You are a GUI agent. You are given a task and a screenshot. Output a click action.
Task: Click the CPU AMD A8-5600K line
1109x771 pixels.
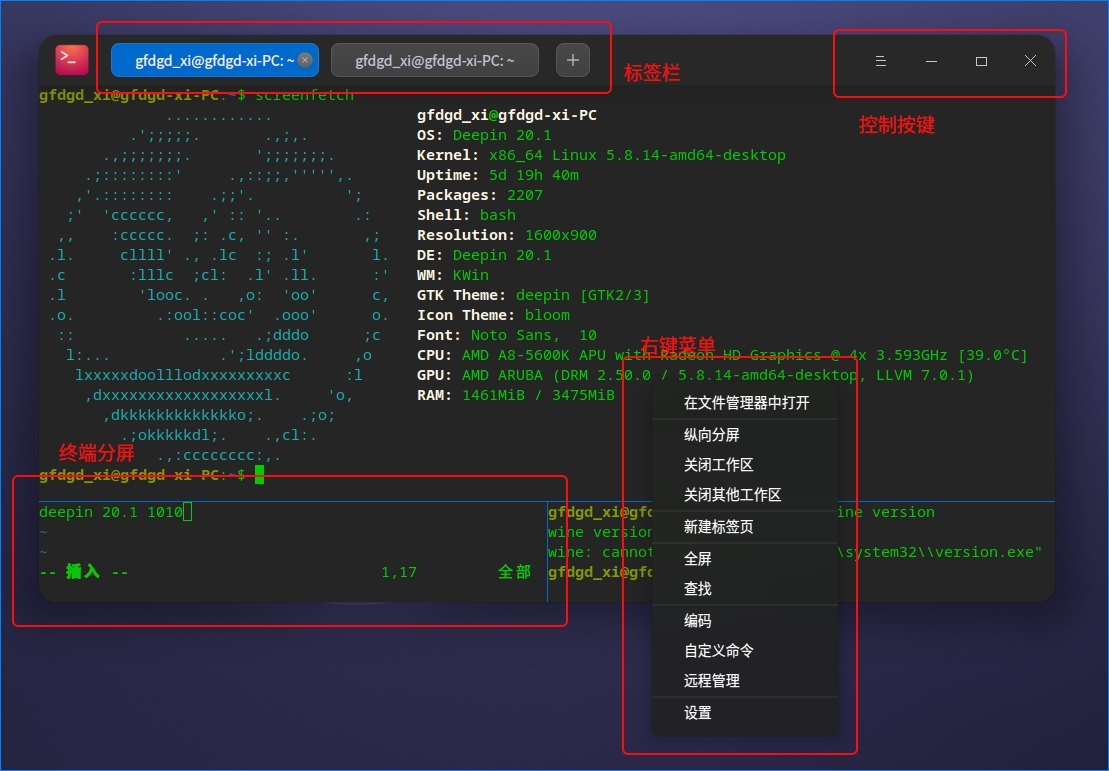point(722,355)
